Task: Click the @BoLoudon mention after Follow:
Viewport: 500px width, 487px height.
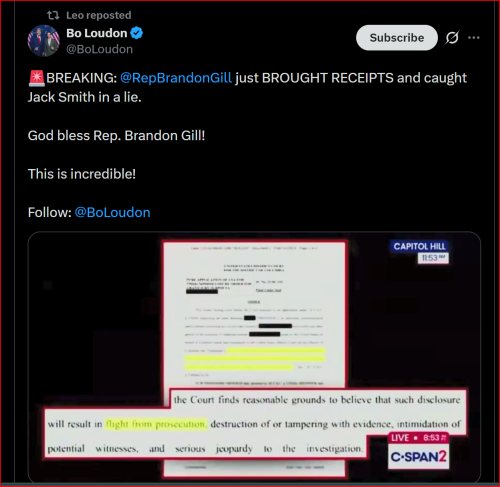Action: point(112,212)
